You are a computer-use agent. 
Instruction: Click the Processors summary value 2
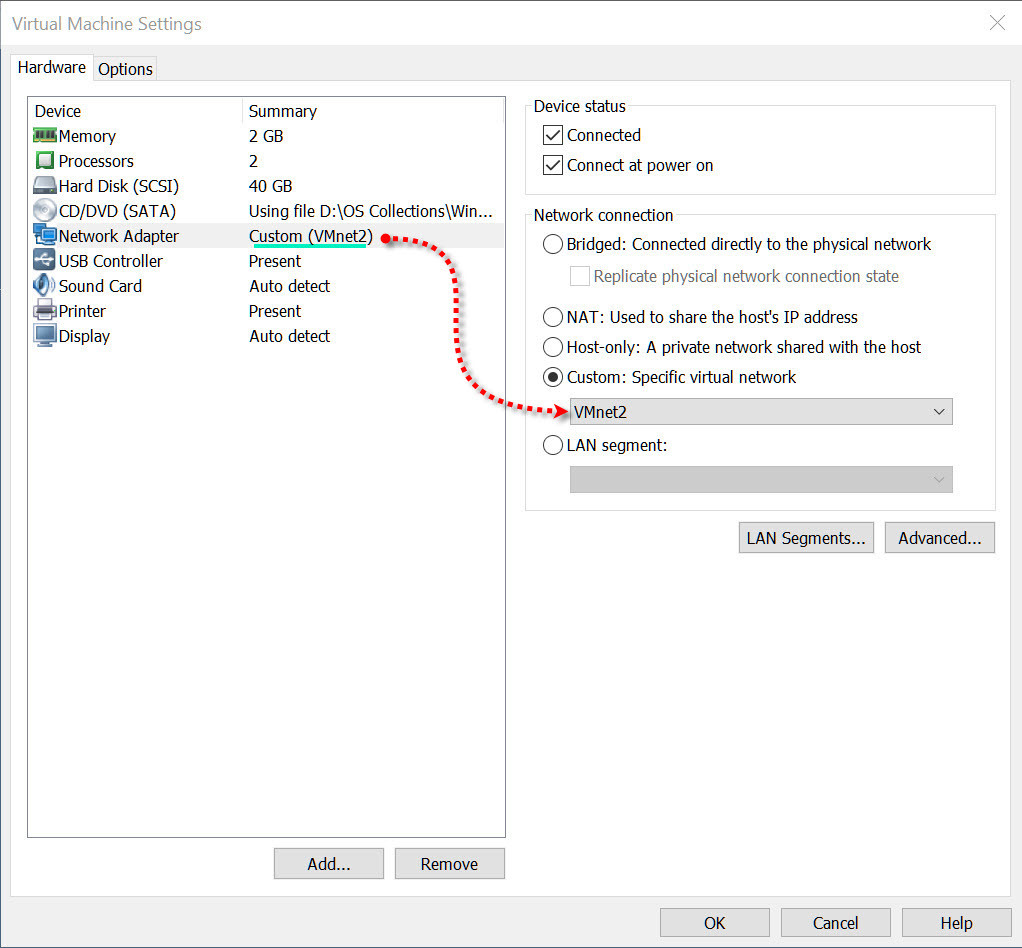[x=254, y=161]
